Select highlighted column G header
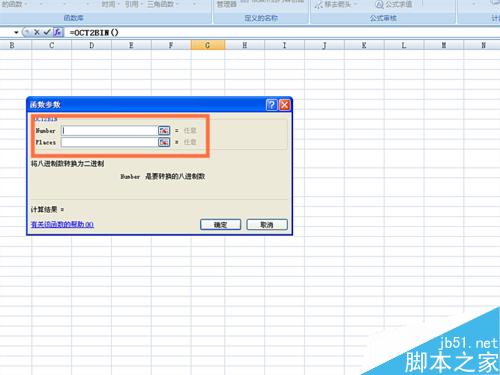The width and height of the screenshot is (500, 375). point(208,45)
